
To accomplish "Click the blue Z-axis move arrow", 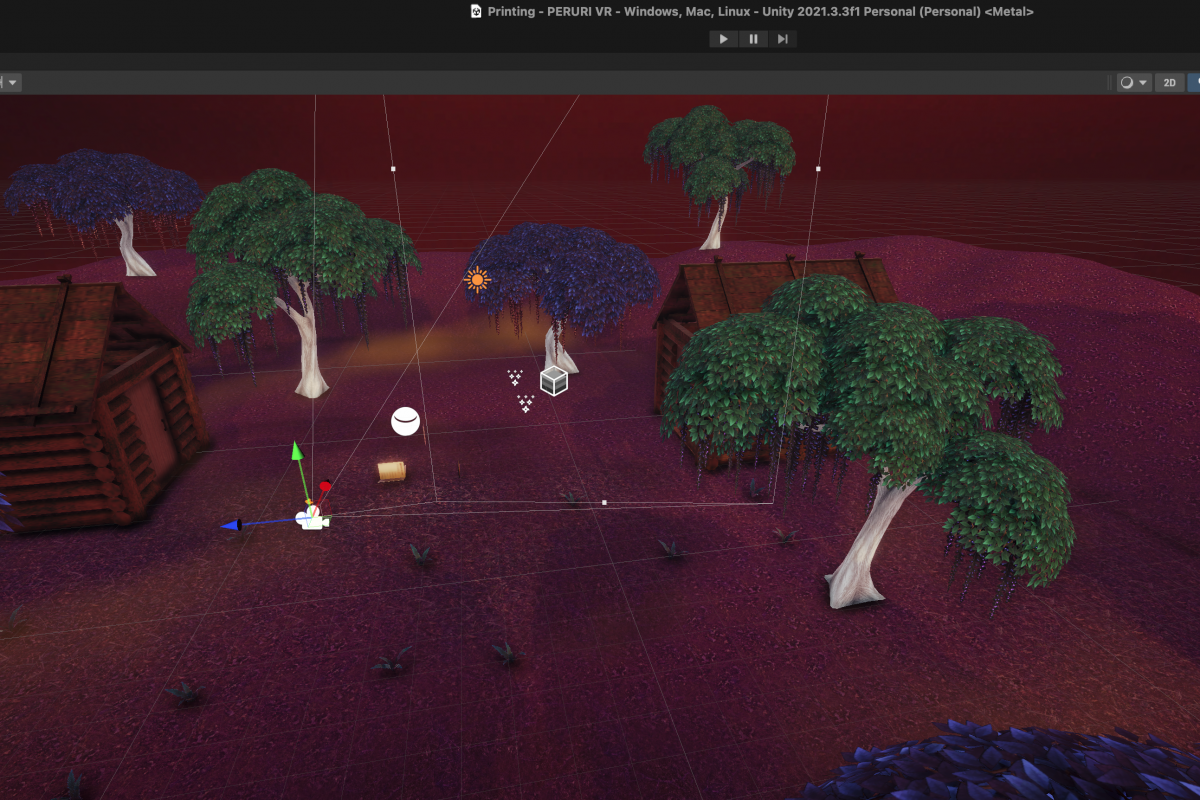I will (x=232, y=524).
